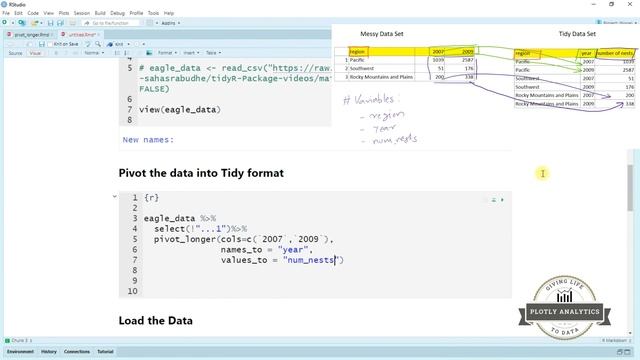Open the Format dropdown

click(x=167, y=53)
